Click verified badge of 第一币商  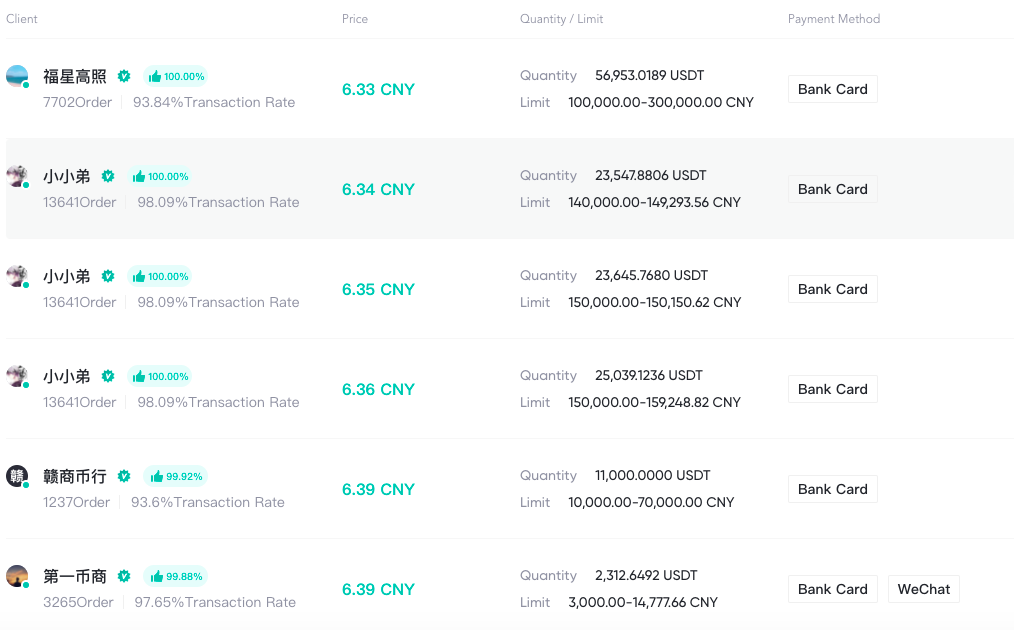click(124, 576)
